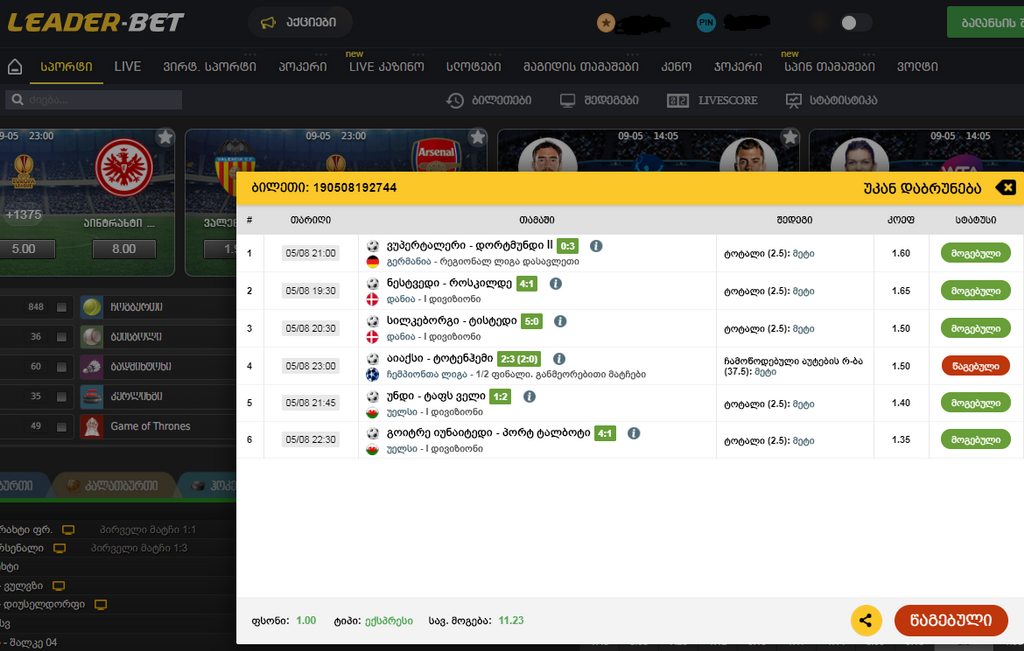This screenshot has height=651, width=1024.
Task: Share the ticket with yellow share icon
Action: pyautogui.click(x=866, y=621)
